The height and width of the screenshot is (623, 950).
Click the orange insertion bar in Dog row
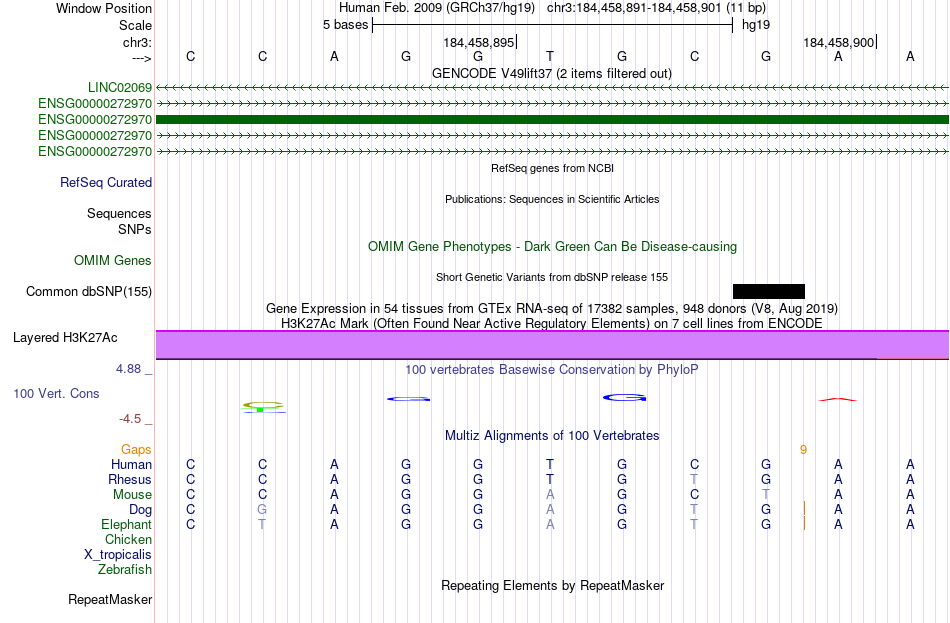[804, 508]
